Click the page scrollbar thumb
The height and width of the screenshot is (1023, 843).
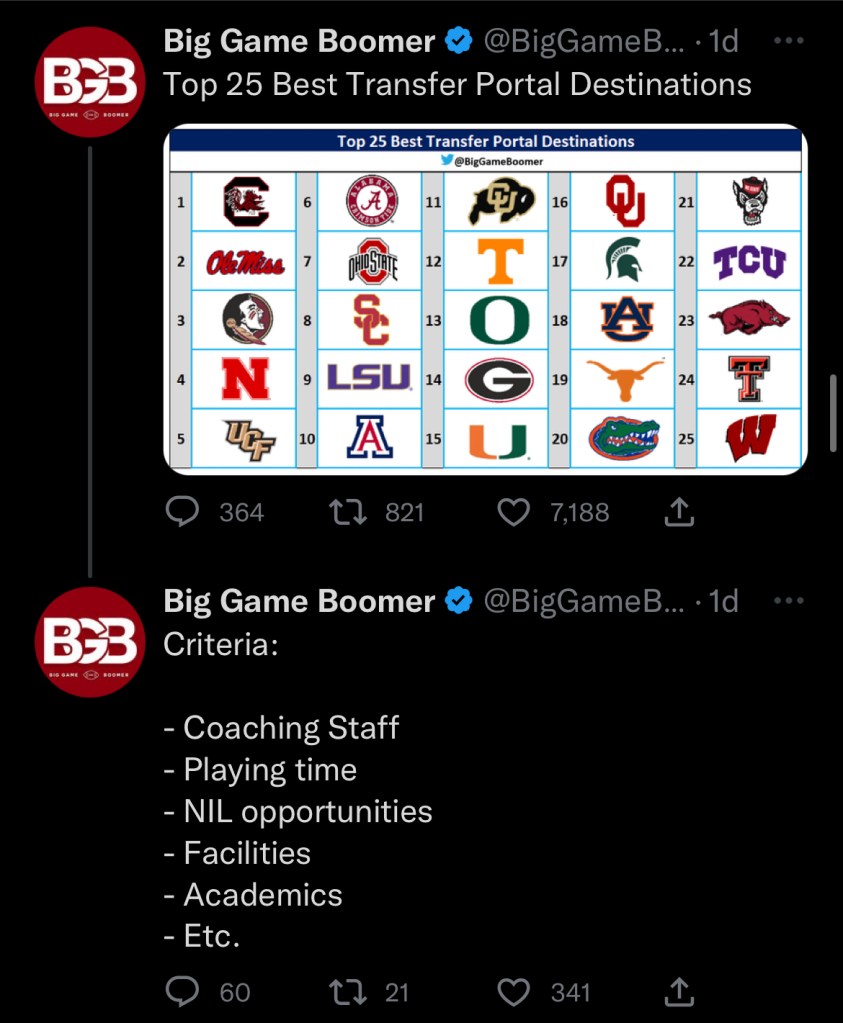coord(833,413)
